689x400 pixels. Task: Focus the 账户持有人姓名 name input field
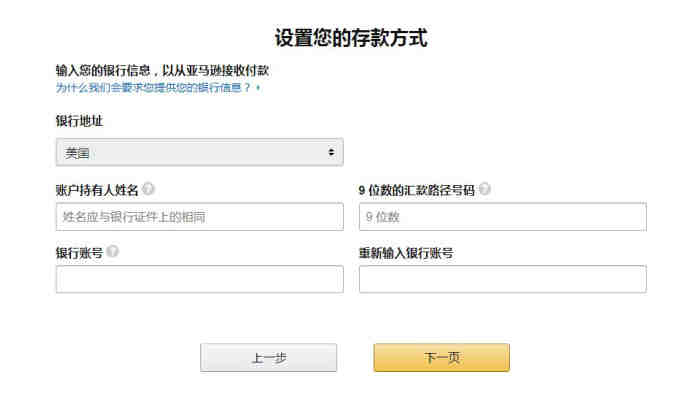pos(199,217)
